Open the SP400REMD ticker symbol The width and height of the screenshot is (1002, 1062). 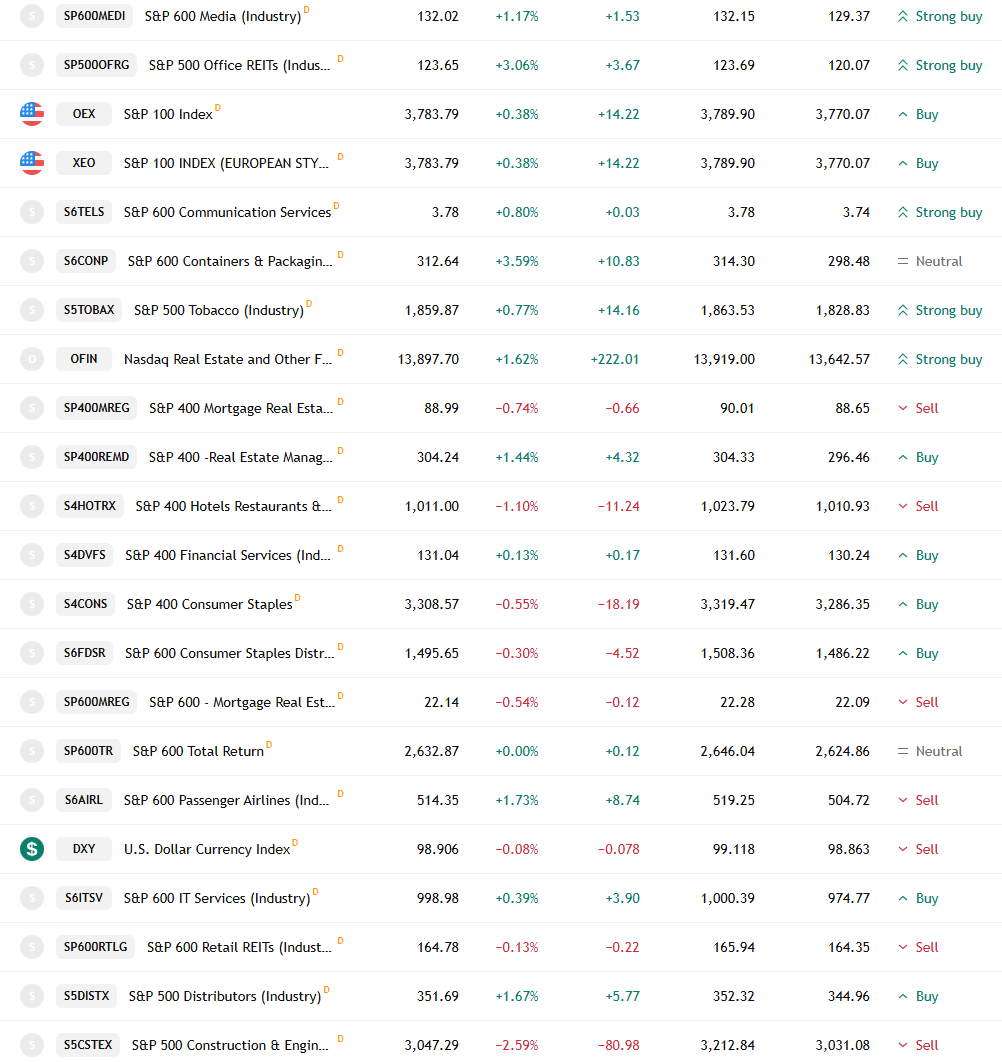tap(96, 456)
